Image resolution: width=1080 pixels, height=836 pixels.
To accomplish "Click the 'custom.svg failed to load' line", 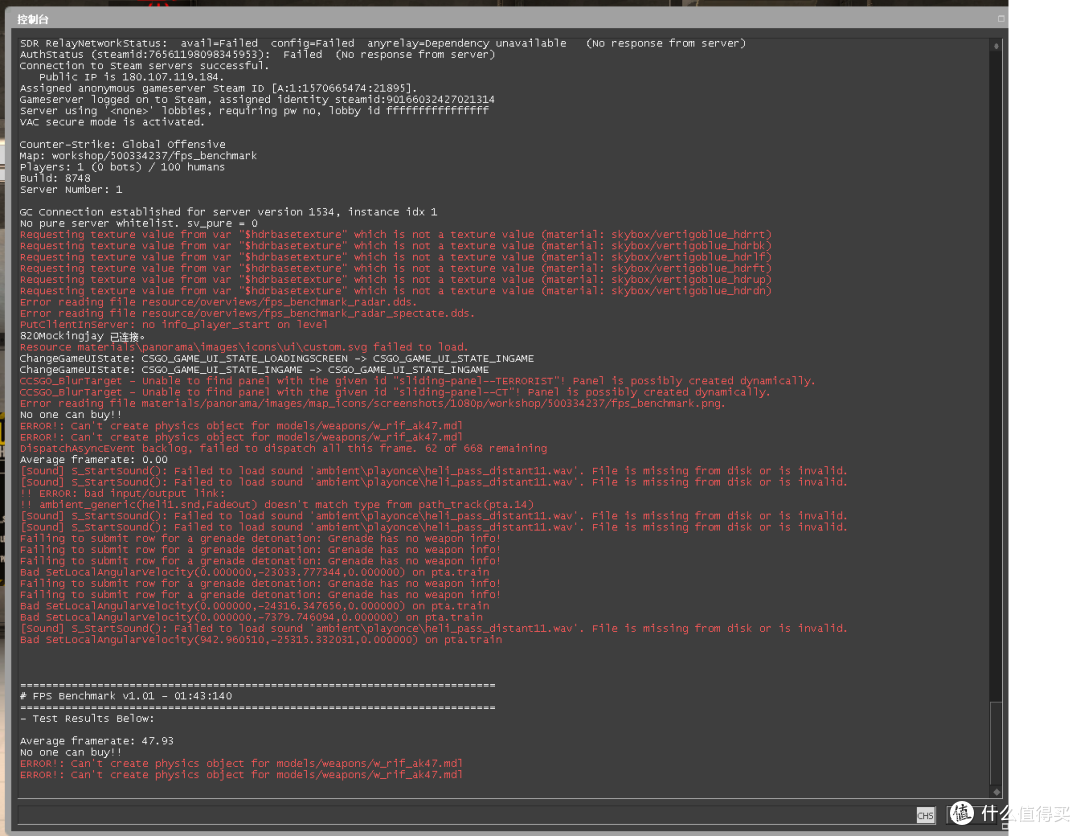I will click(244, 347).
